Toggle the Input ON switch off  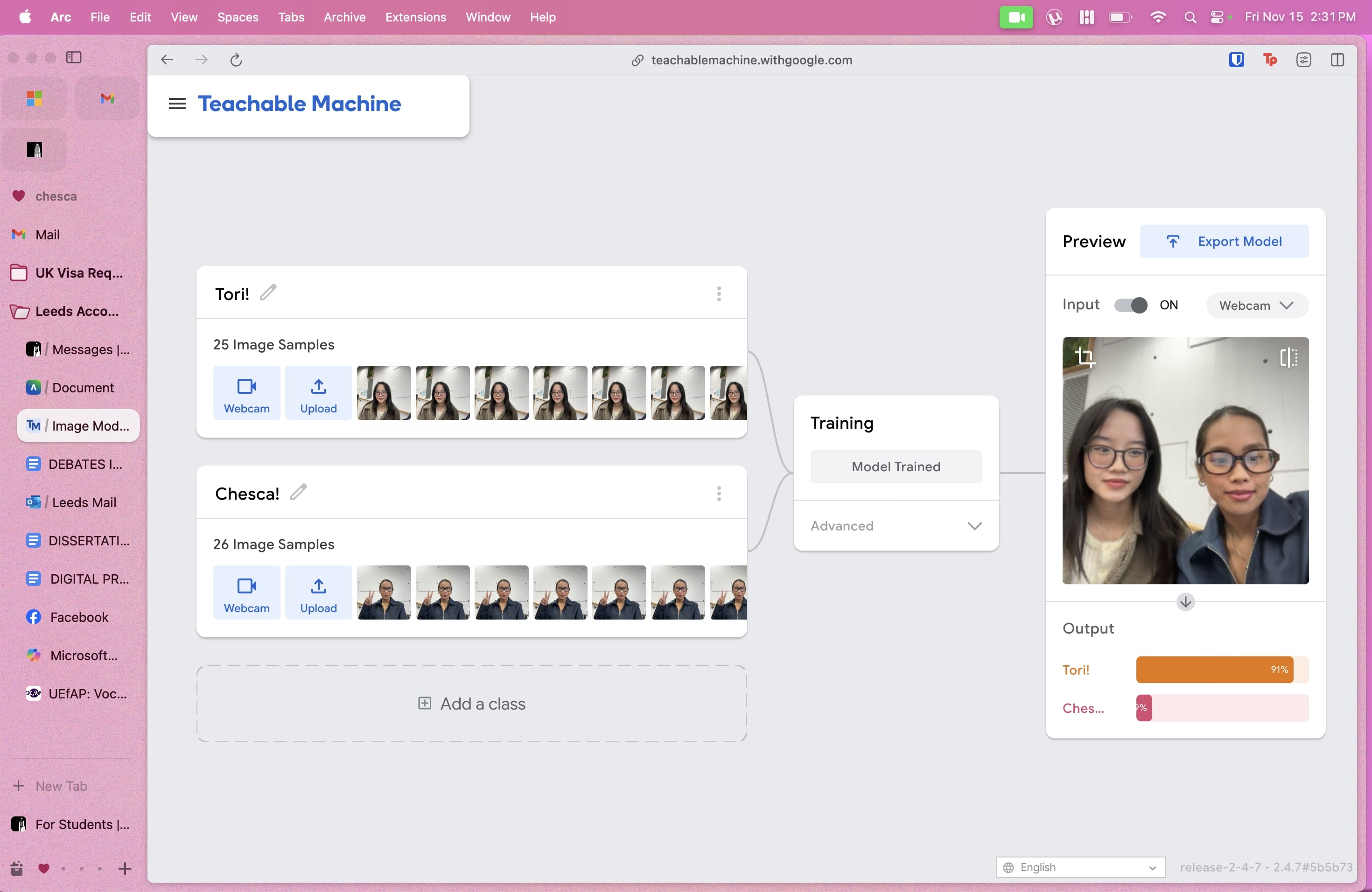click(1130, 305)
